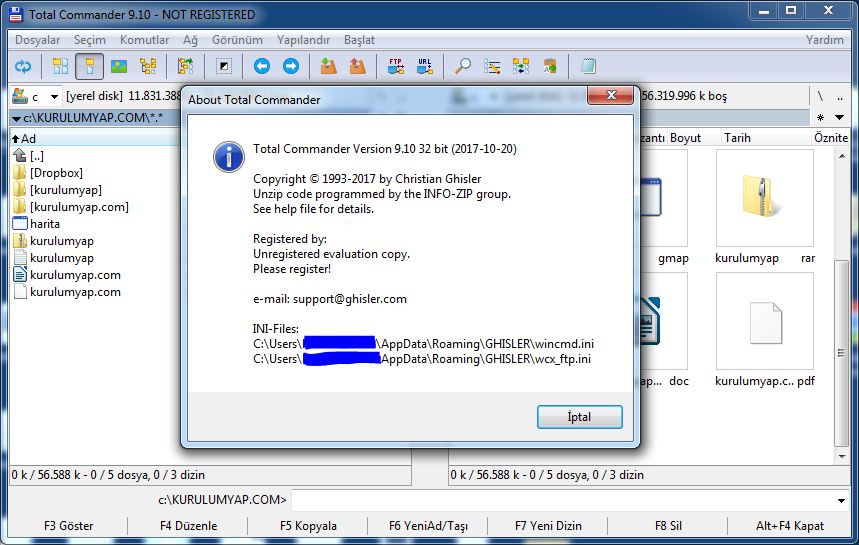Viewport: 859px width, 545px height.
Task: Switch to brief file list view icon
Action: point(60,67)
